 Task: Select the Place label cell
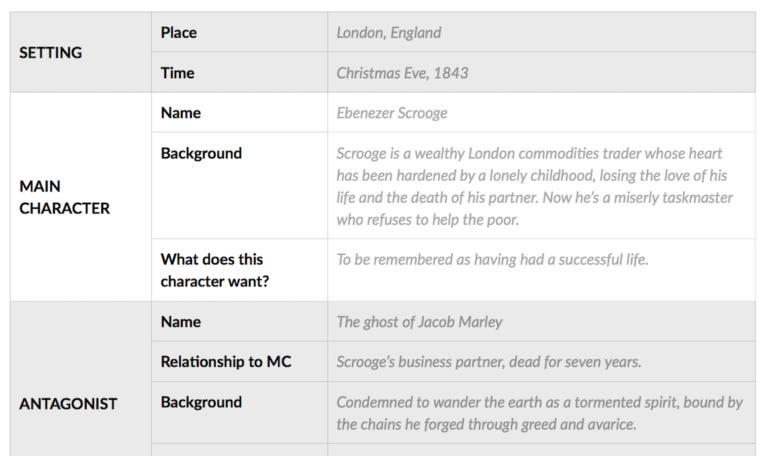click(x=179, y=33)
